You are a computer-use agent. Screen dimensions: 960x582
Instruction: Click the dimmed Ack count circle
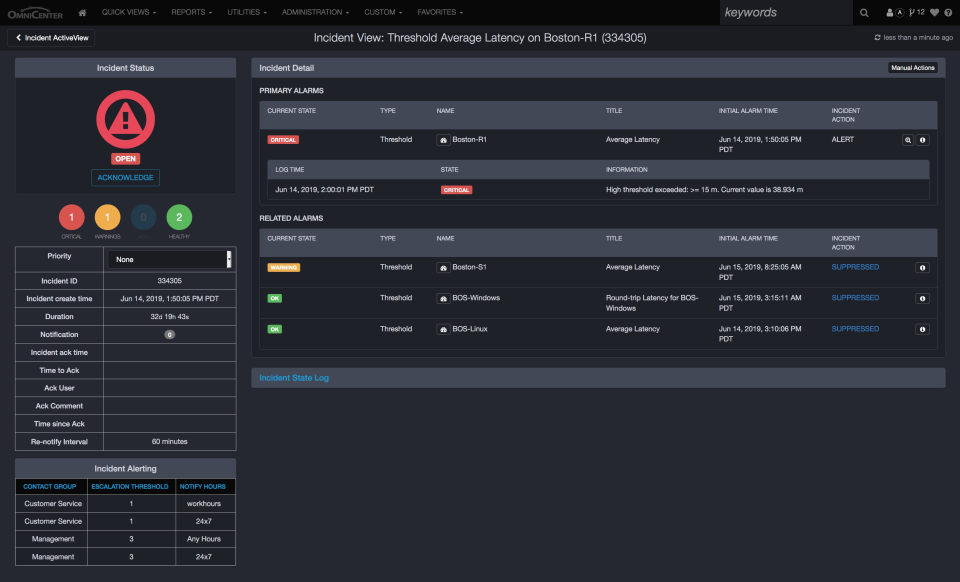[x=143, y=217]
